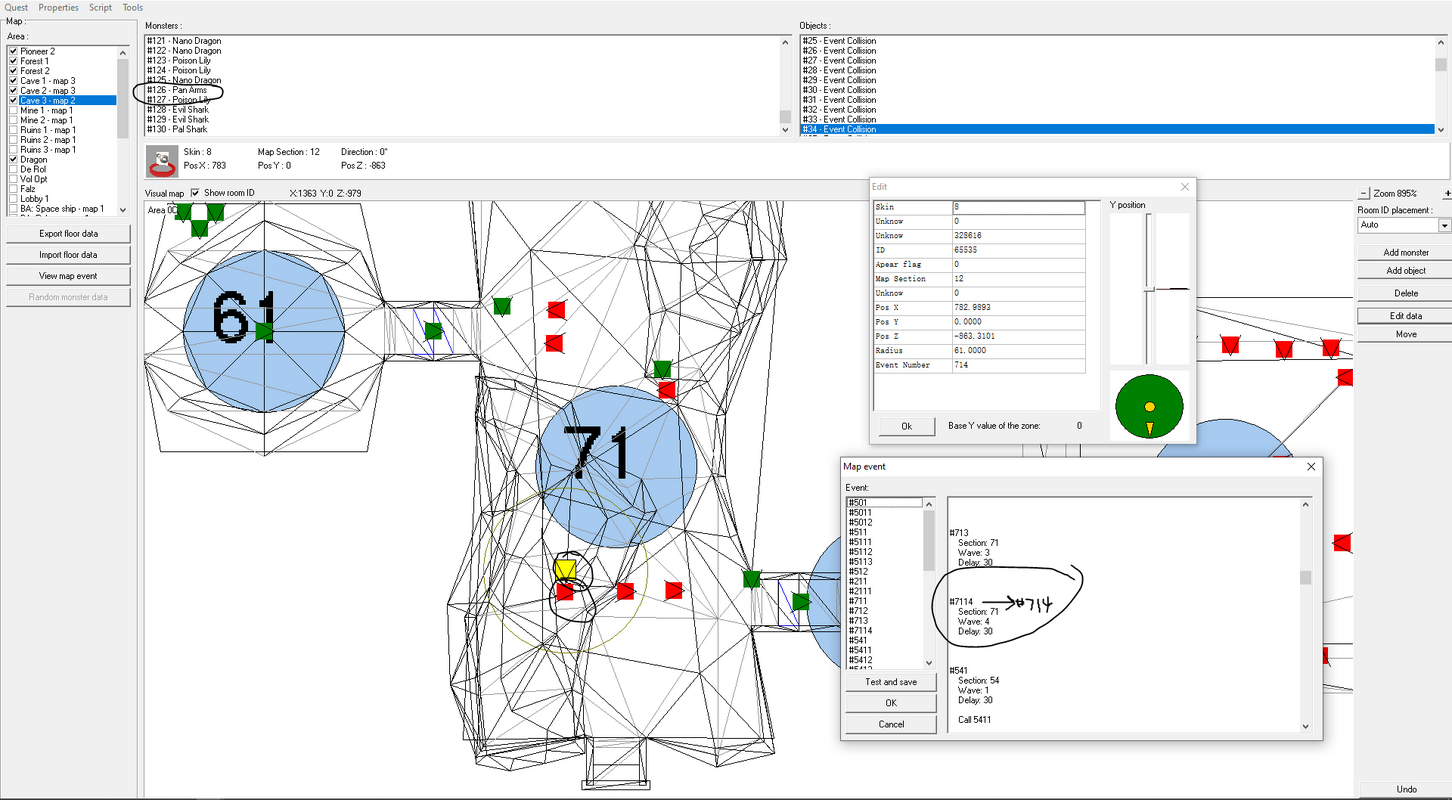Click the Radius value field
This screenshot has width=1452, height=800.
[1019, 351]
